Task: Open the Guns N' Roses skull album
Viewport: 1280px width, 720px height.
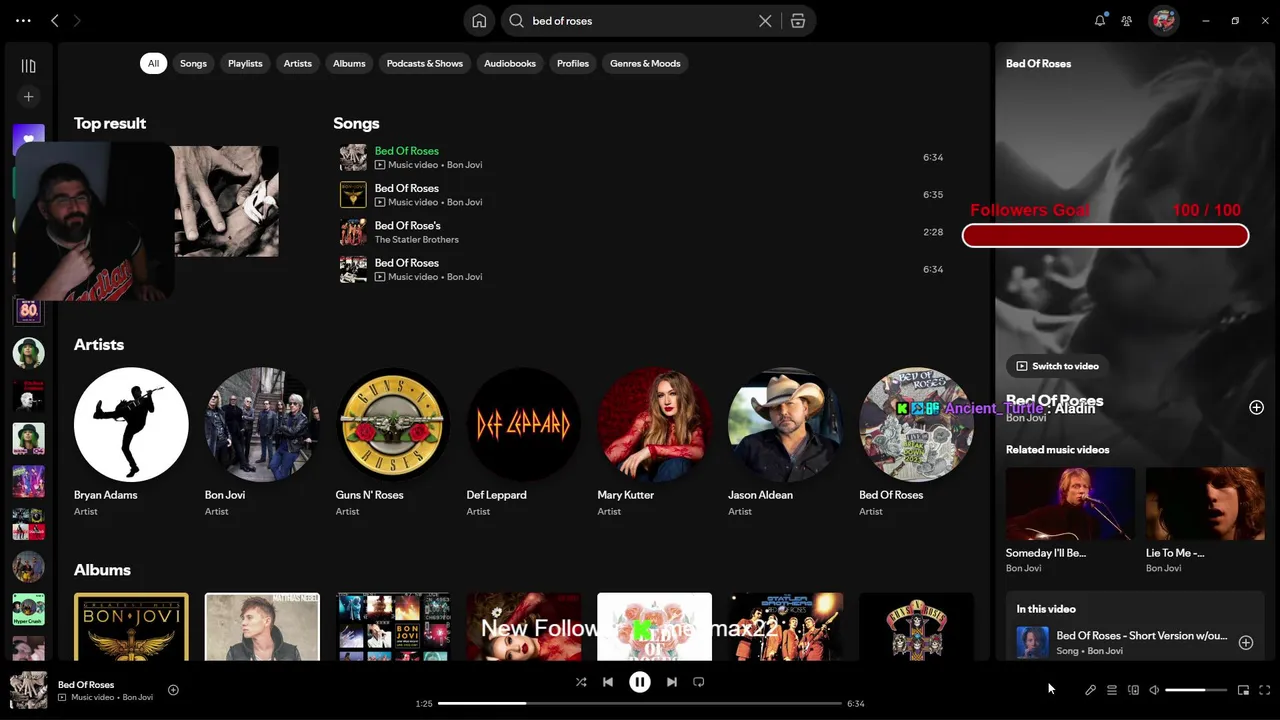Action: [x=916, y=627]
